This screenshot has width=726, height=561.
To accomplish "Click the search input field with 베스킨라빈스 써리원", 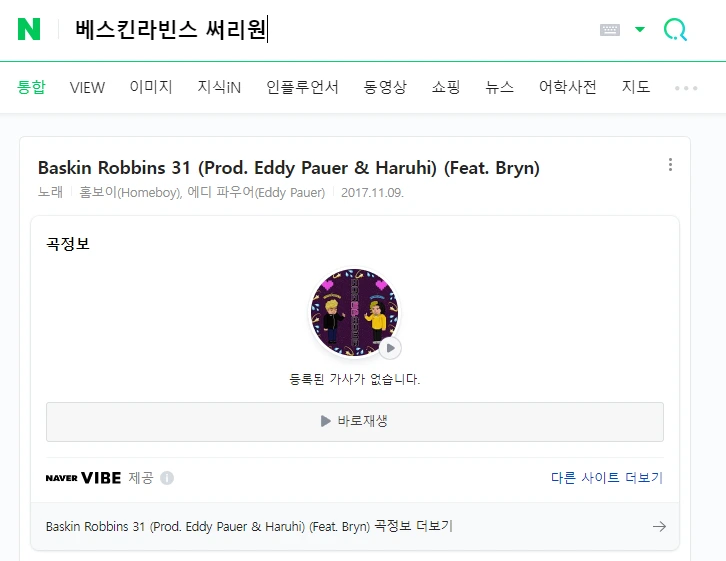I will [x=331, y=30].
